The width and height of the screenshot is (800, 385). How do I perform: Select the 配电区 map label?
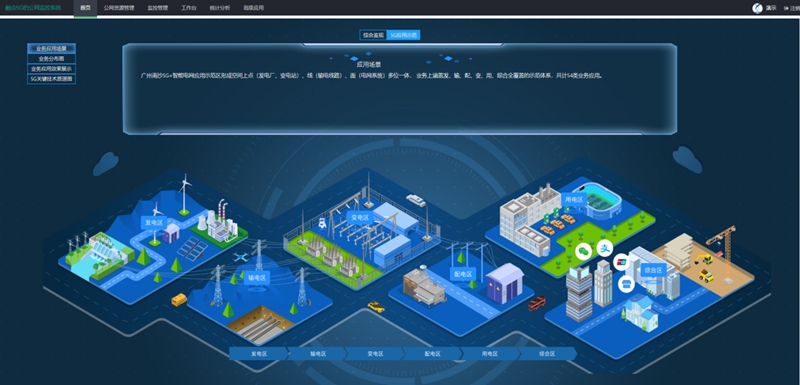click(463, 274)
